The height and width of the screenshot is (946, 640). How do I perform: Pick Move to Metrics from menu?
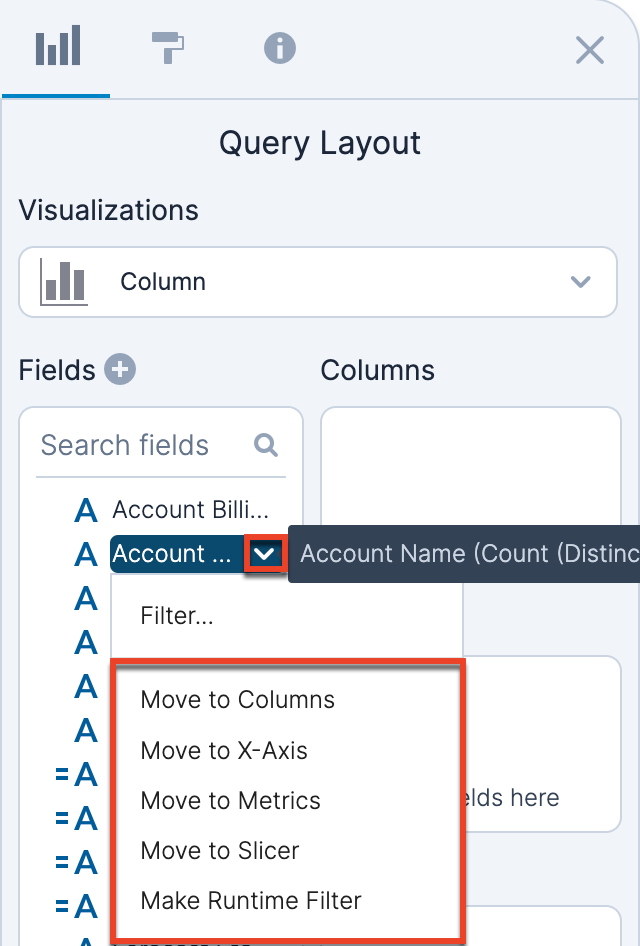click(x=231, y=800)
